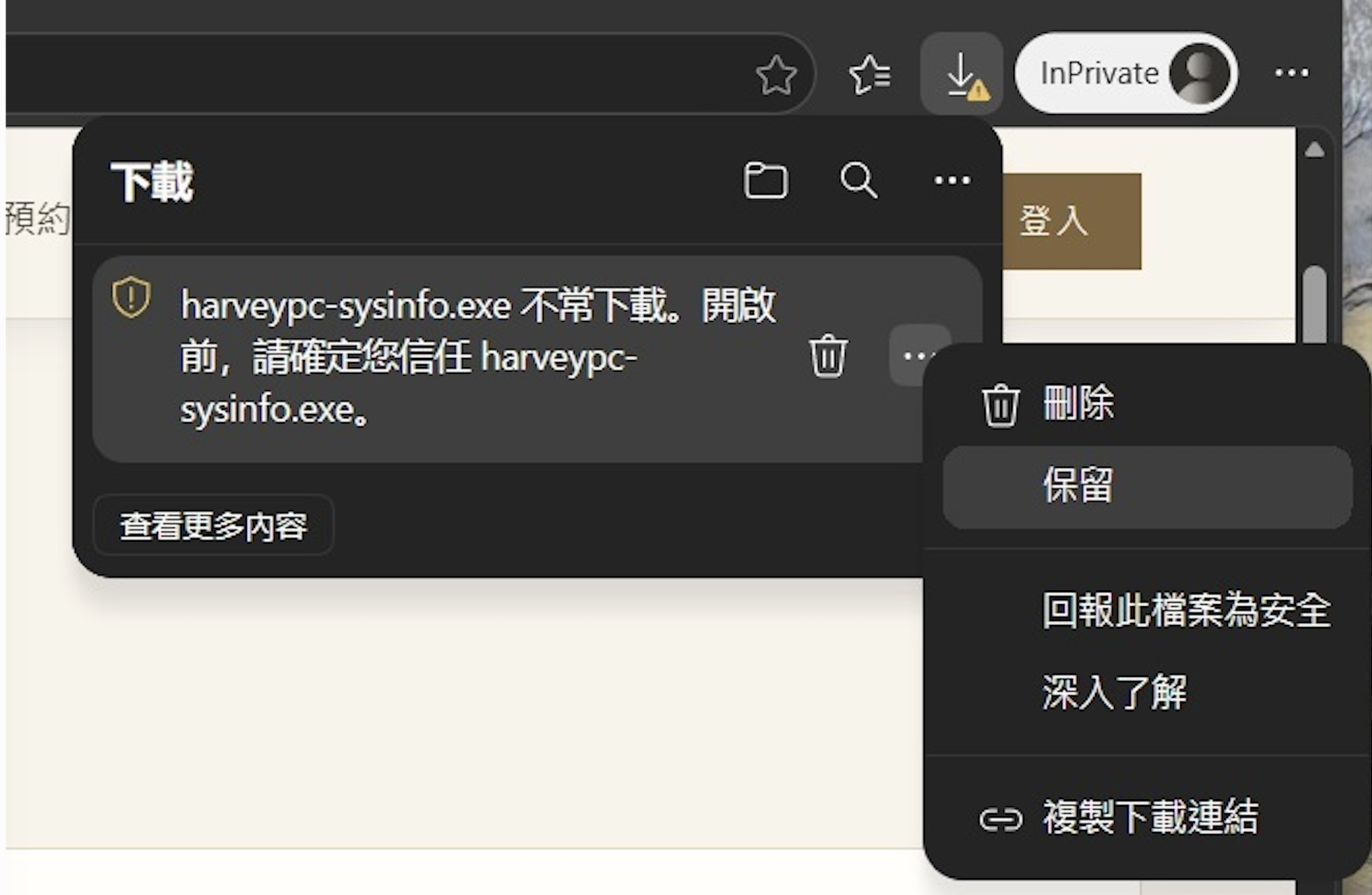Open browser Settings and more menu
The height and width of the screenshot is (895, 1372).
1291,73
